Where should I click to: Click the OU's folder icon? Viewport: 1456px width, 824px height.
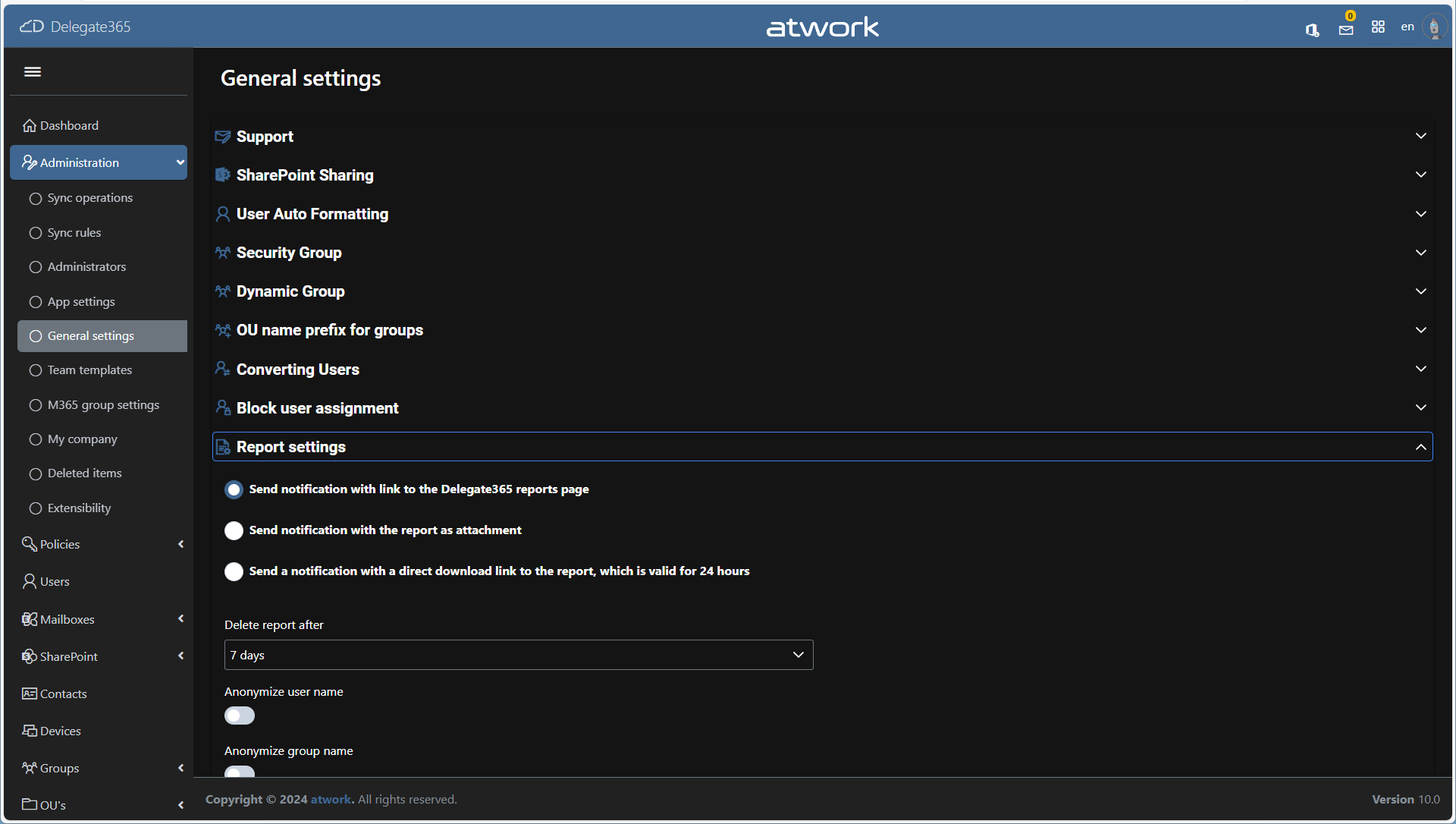click(x=30, y=804)
